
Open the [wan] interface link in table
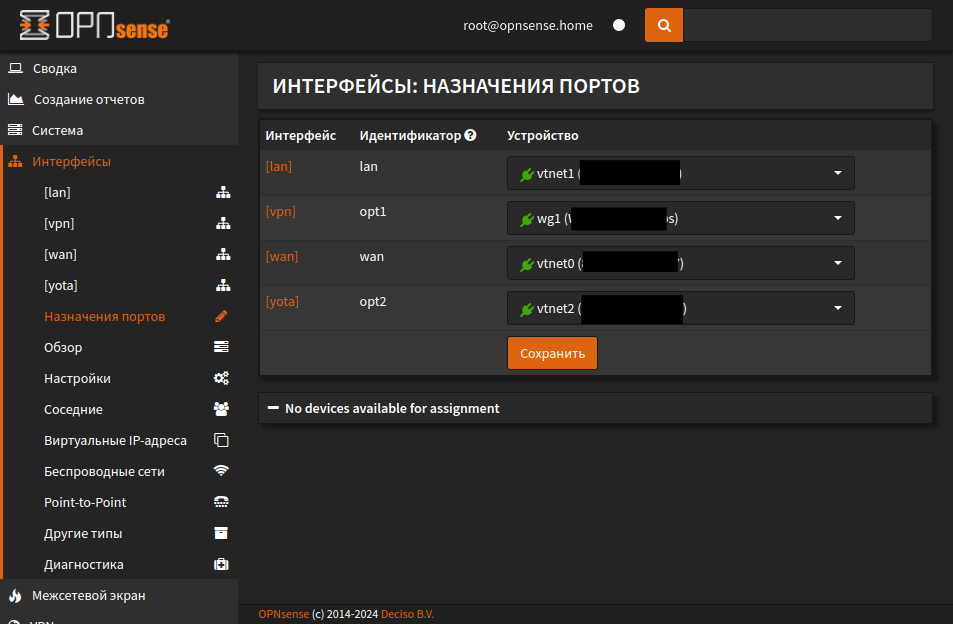tap(282, 256)
